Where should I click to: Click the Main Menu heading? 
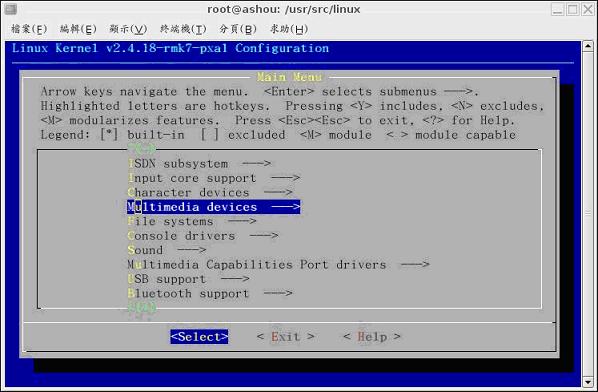coord(289,77)
